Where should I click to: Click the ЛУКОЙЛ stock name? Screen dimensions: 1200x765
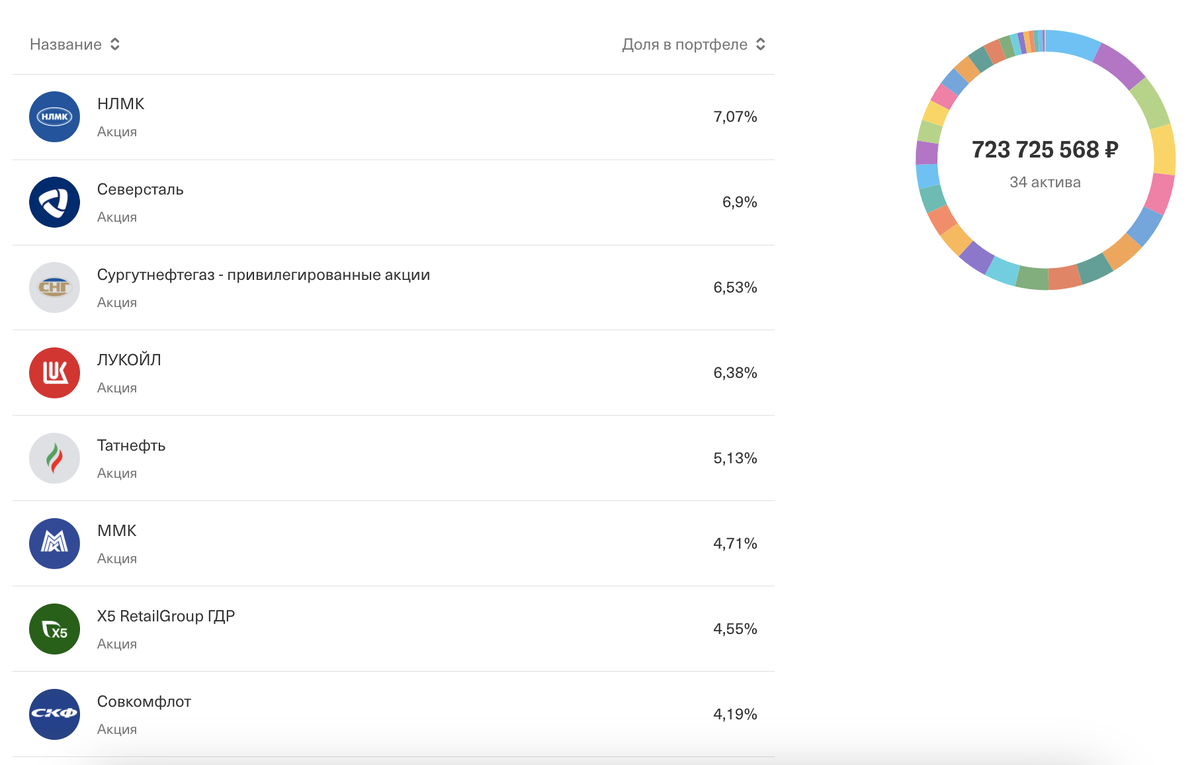[129, 360]
